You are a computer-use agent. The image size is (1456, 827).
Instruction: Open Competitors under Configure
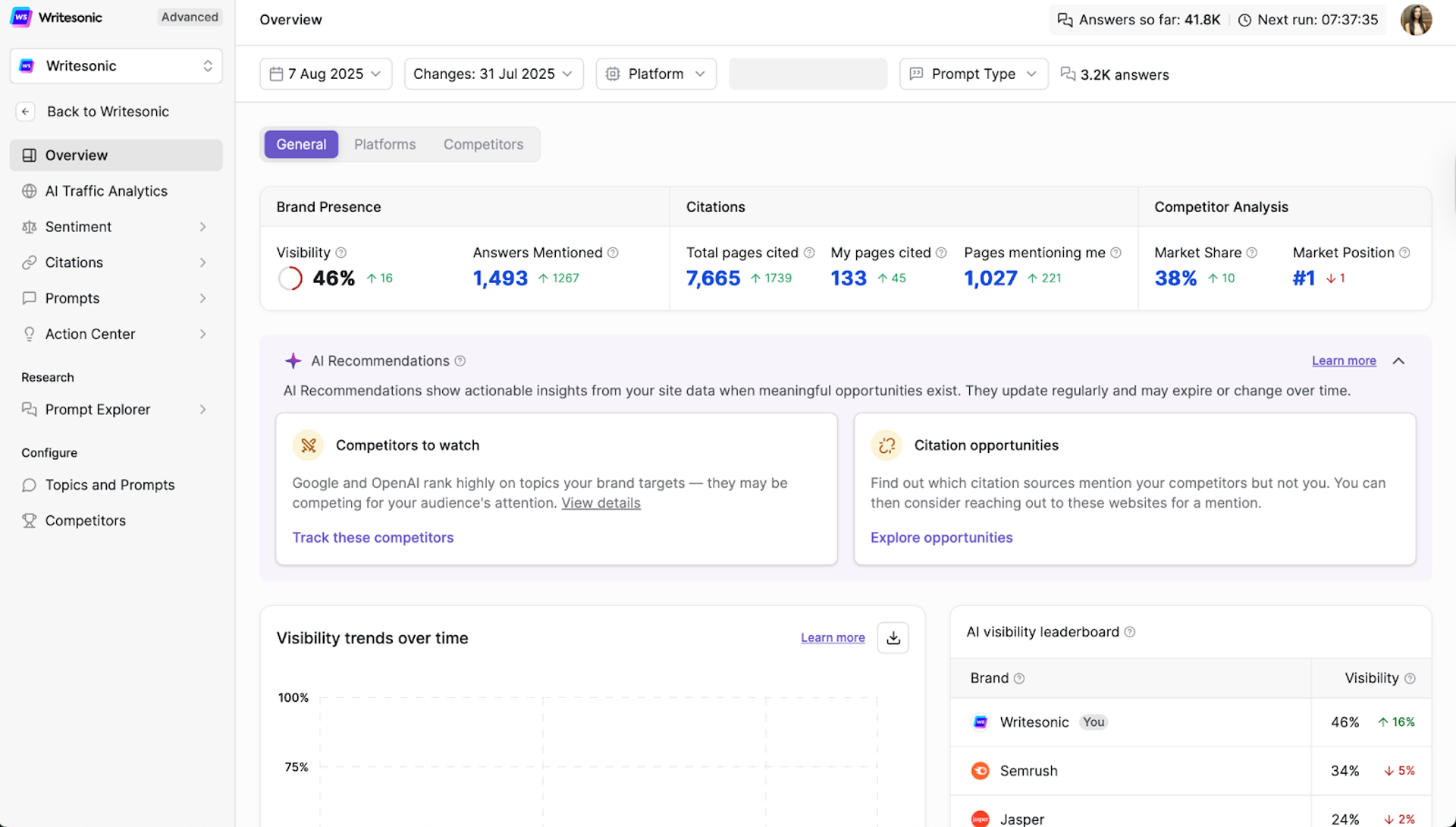pyautogui.click(x=116, y=520)
